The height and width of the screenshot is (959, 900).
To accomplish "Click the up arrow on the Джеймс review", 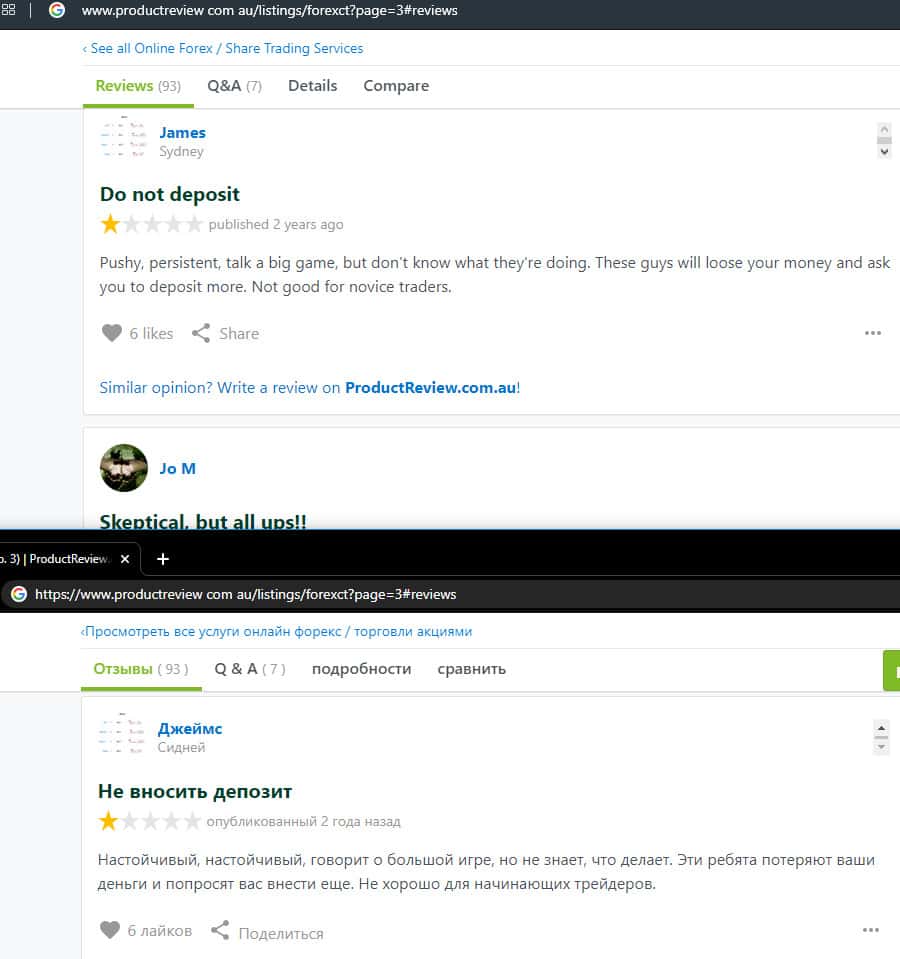I will pyautogui.click(x=881, y=727).
